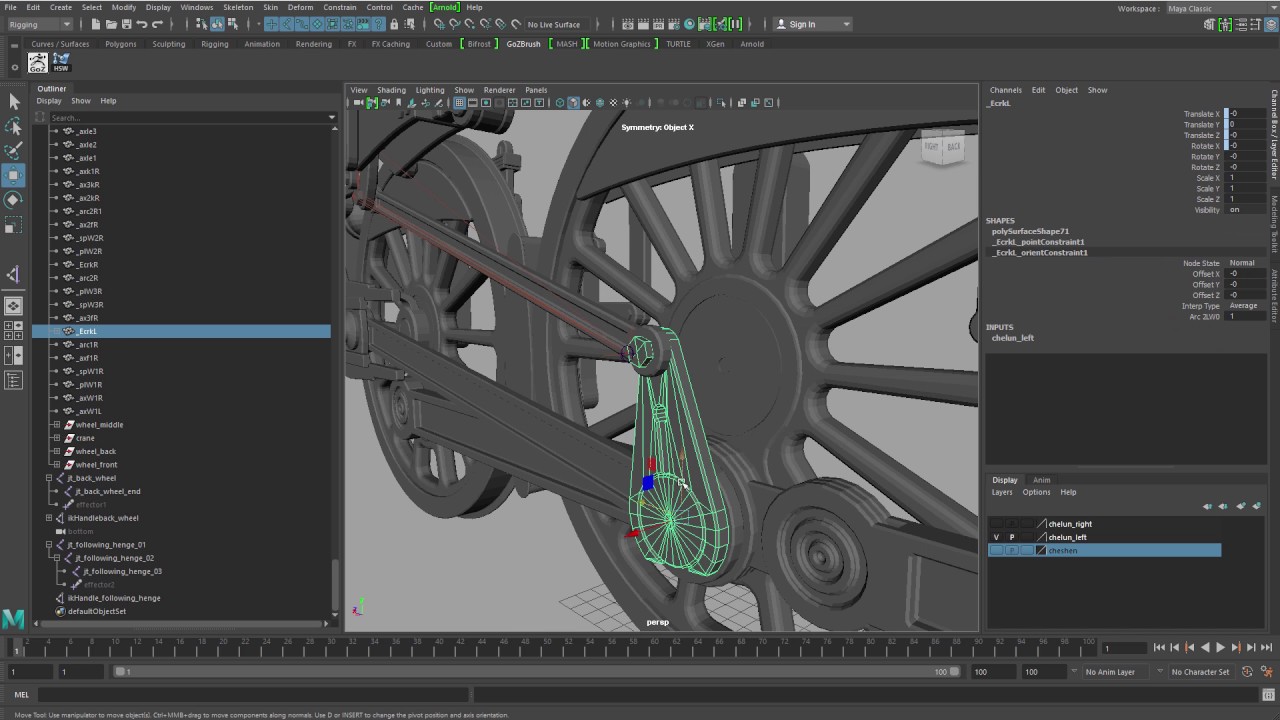Expand the wheel_middle node in Outliner
Screen dimensions: 1280x720
(57, 425)
